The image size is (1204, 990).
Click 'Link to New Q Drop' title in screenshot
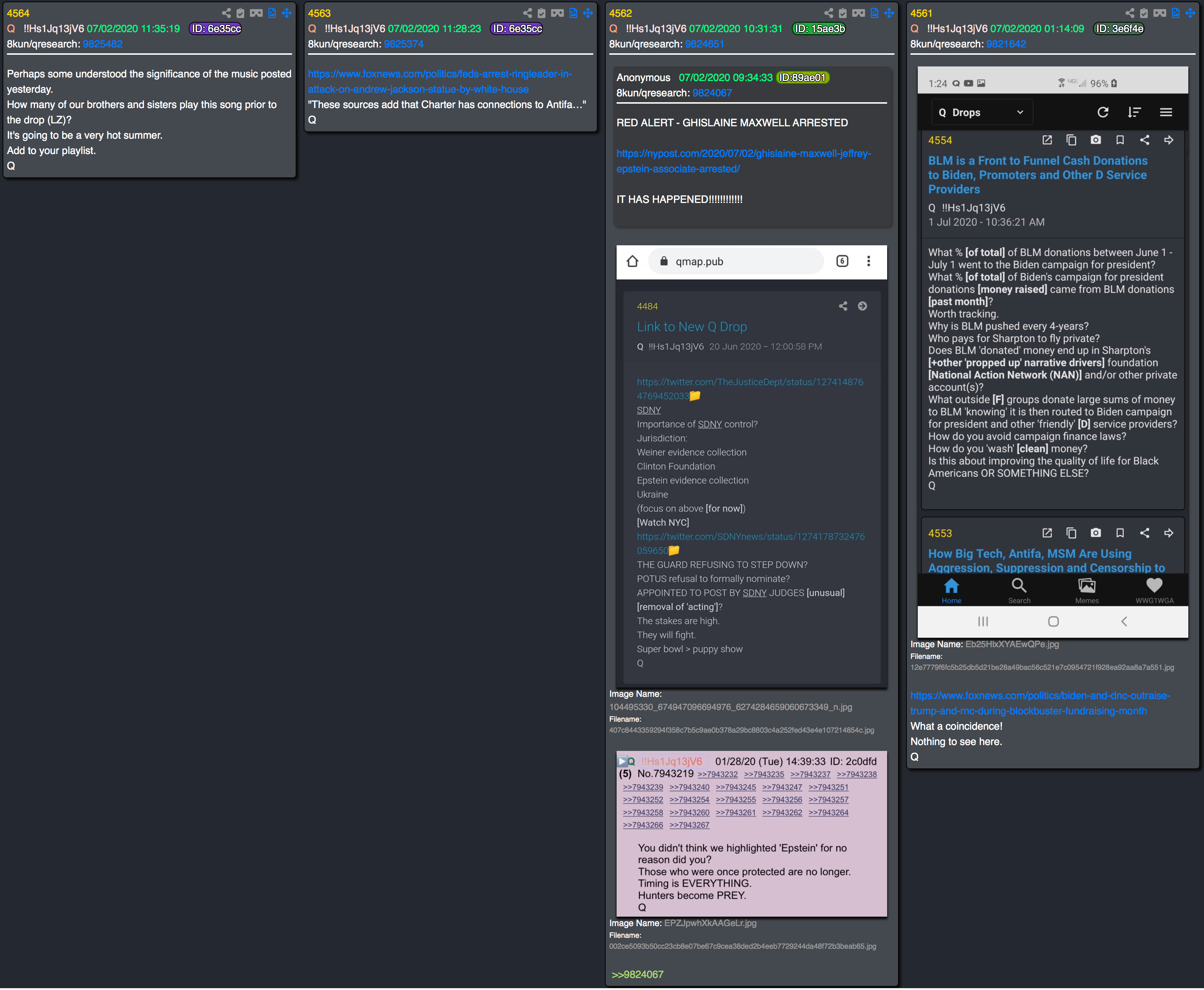(x=692, y=327)
